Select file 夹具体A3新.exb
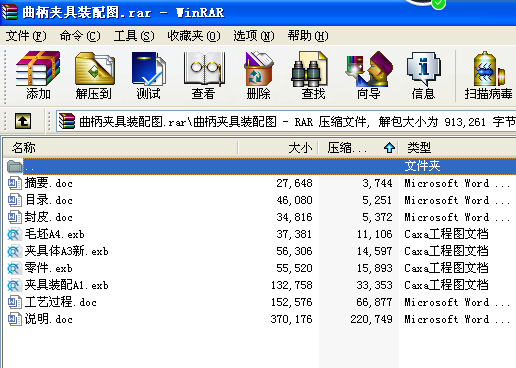This screenshot has width=516, height=368. coord(67,251)
